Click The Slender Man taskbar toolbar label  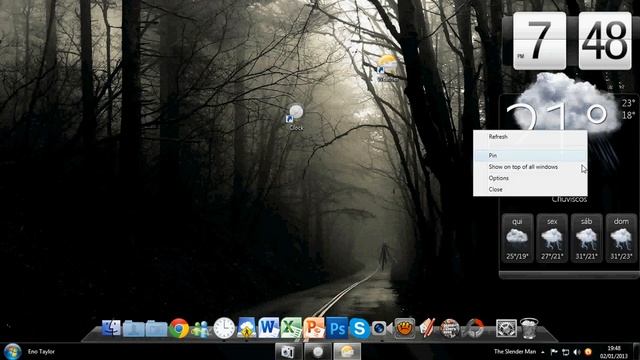(515, 351)
